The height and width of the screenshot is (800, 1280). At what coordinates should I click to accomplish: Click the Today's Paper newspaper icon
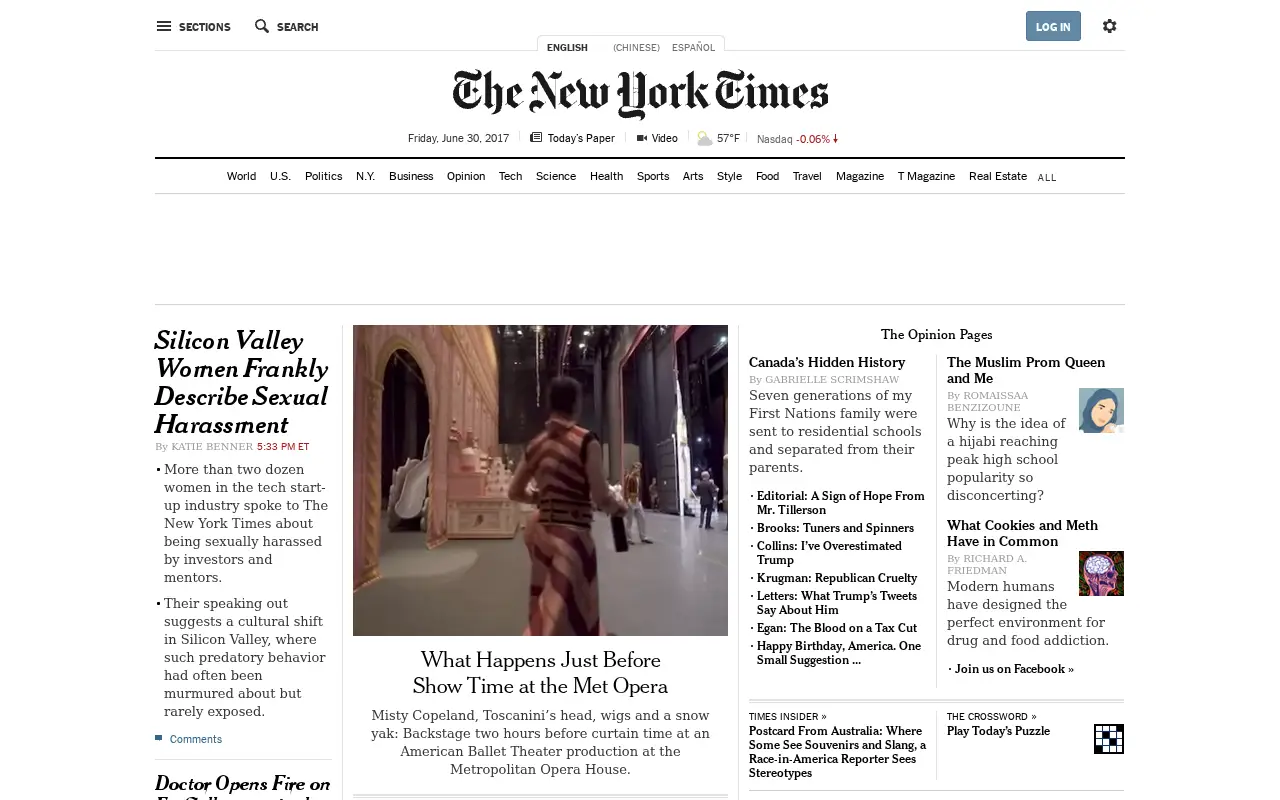(x=536, y=138)
